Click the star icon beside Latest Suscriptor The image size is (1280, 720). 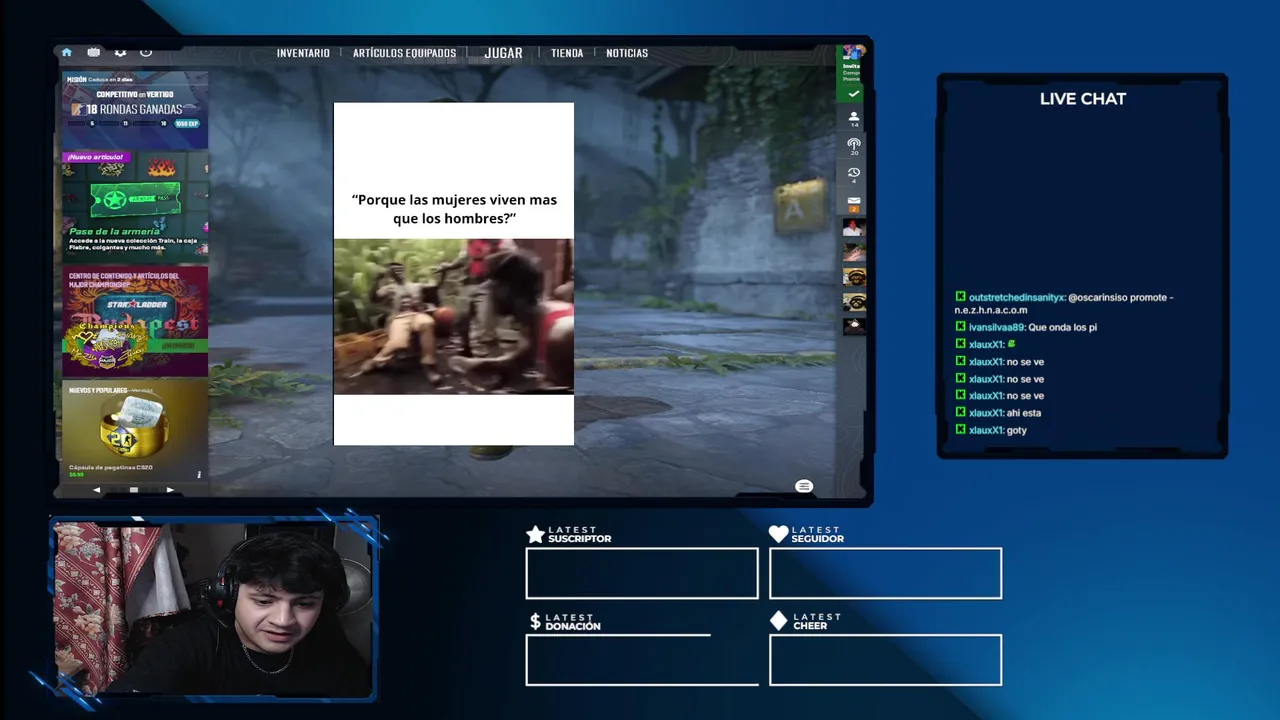tap(535, 535)
